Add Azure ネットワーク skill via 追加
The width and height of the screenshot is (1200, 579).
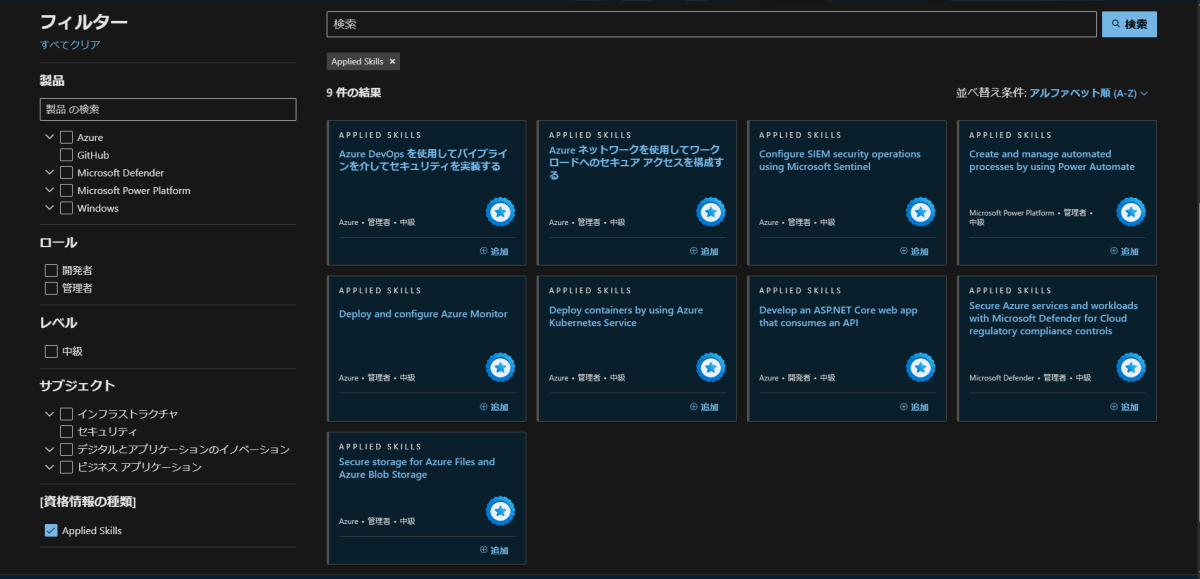coord(704,251)
